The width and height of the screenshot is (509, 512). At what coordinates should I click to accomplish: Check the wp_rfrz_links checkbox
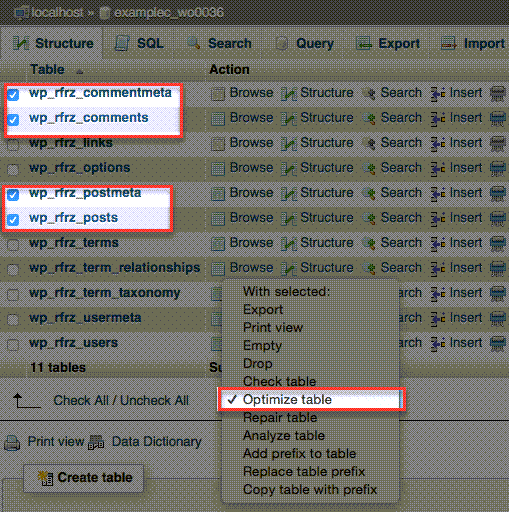(x=13, y=145)
